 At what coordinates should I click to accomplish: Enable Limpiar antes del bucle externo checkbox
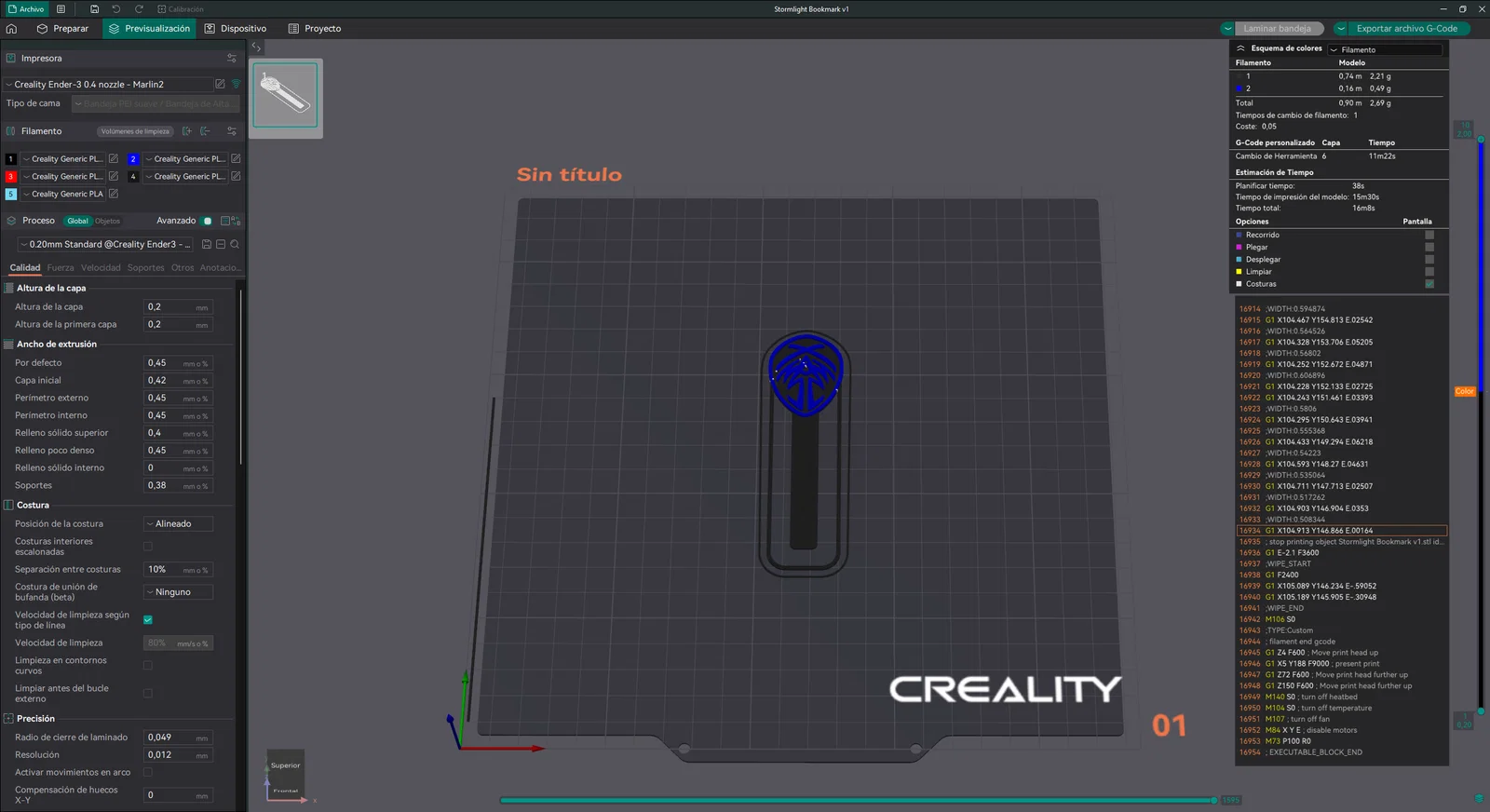148,694
